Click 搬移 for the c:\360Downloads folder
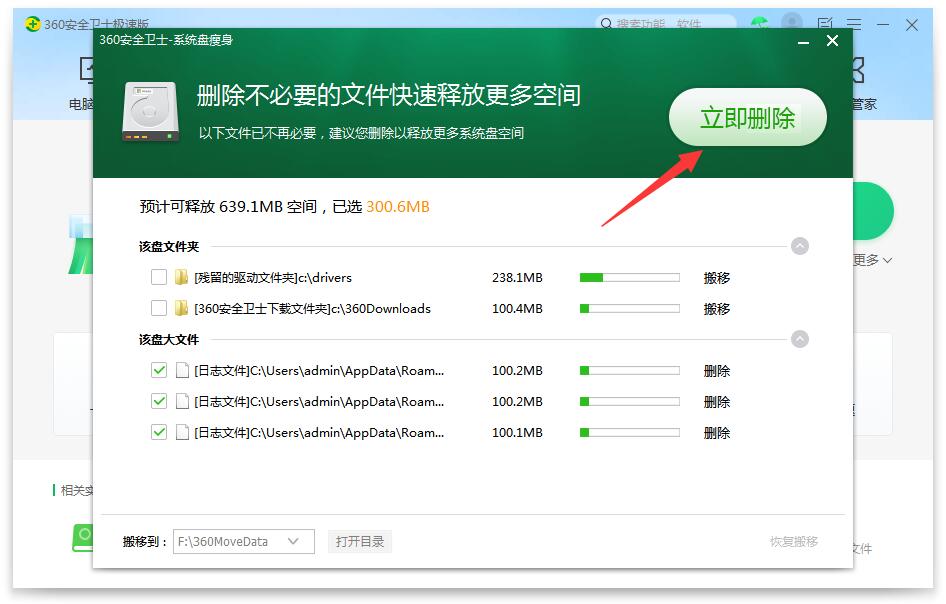 pos(717,308)
